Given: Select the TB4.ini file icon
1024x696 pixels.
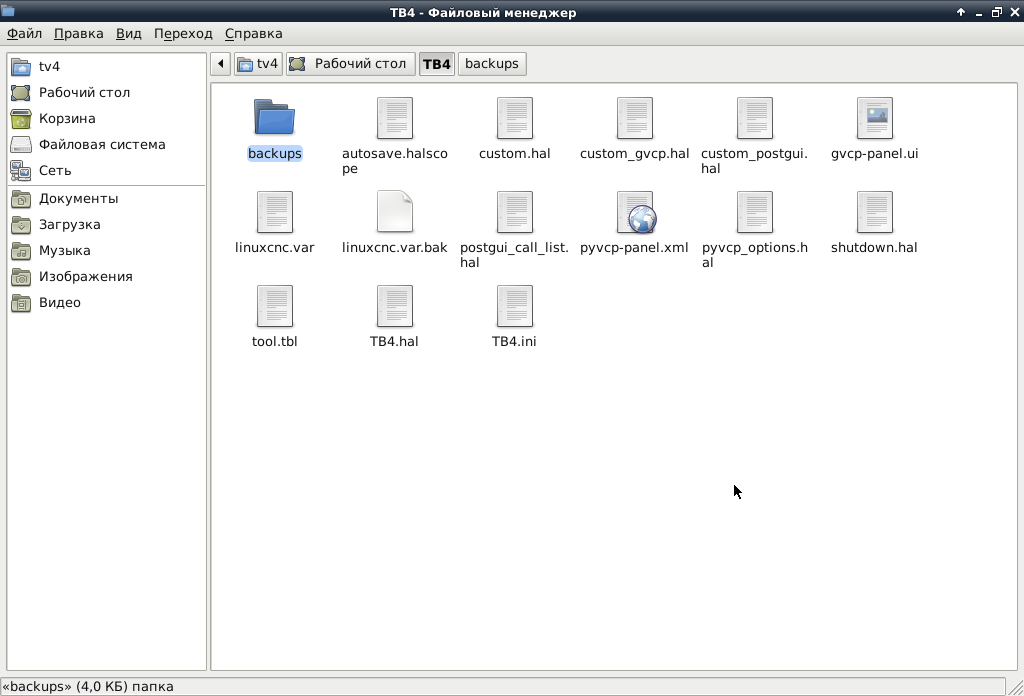Looking at the screenshot, I should (x=515, y=306).
